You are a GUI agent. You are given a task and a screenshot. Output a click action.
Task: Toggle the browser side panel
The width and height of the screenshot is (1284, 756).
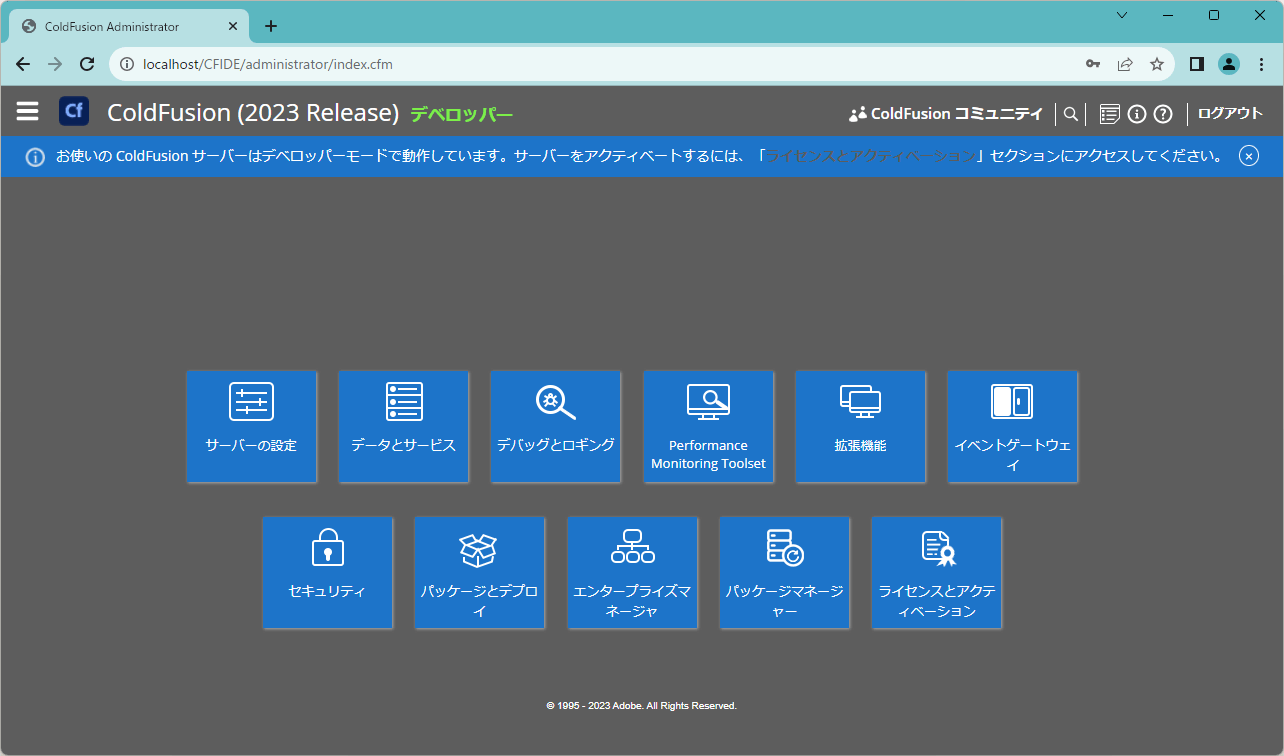pos(1197,64)
